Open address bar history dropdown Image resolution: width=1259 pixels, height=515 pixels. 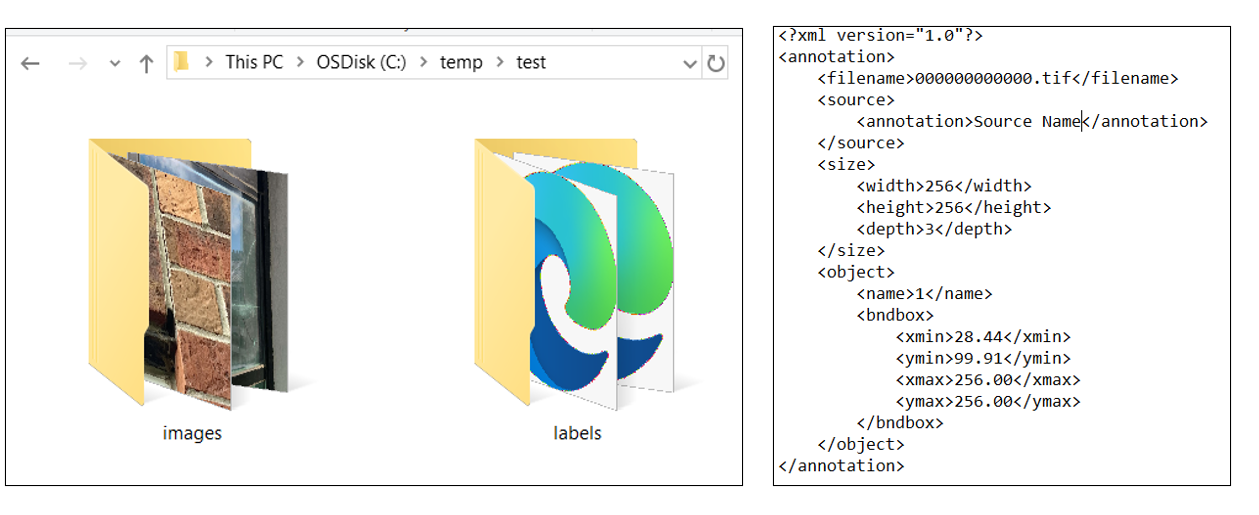(689, 63)
